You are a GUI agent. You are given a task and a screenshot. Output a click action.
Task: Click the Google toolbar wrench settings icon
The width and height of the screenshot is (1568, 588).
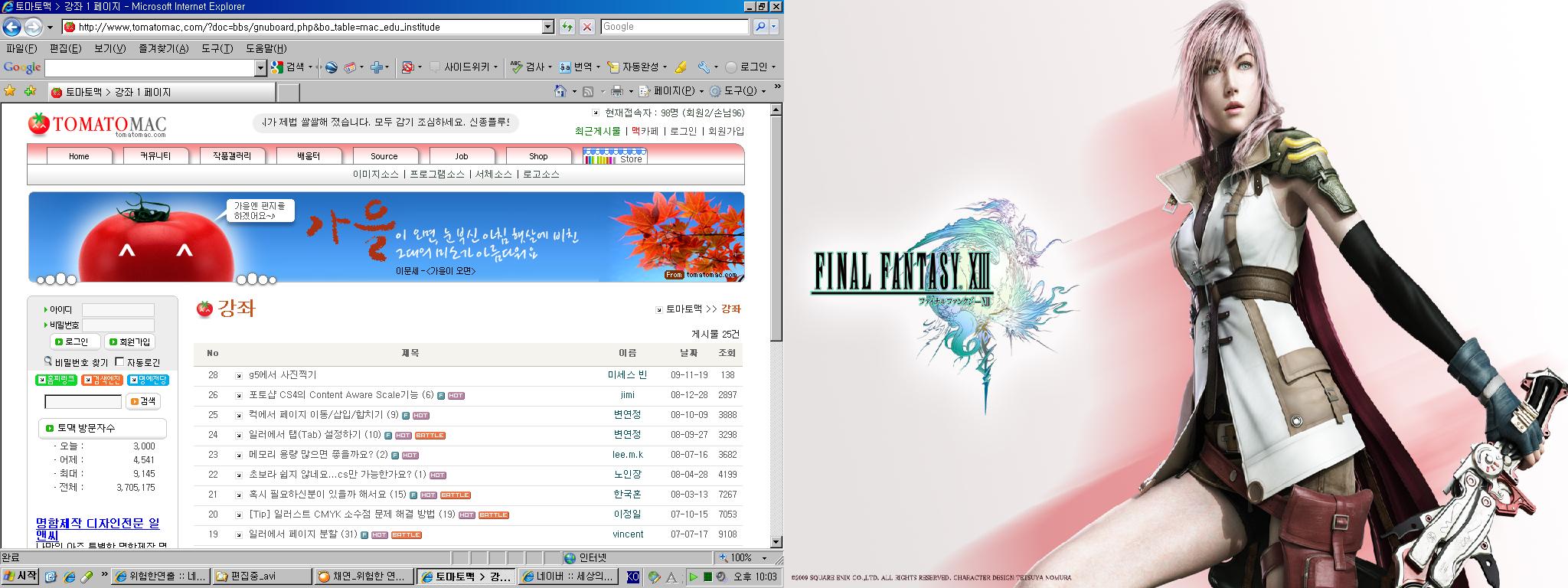pos(704,67)
